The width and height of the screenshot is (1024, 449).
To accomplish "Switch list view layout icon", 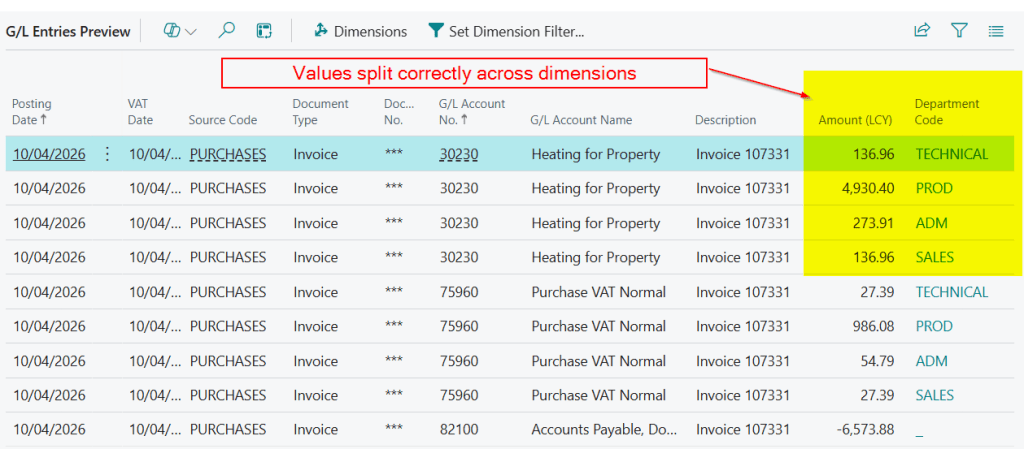I will click(x=996, y=31).
